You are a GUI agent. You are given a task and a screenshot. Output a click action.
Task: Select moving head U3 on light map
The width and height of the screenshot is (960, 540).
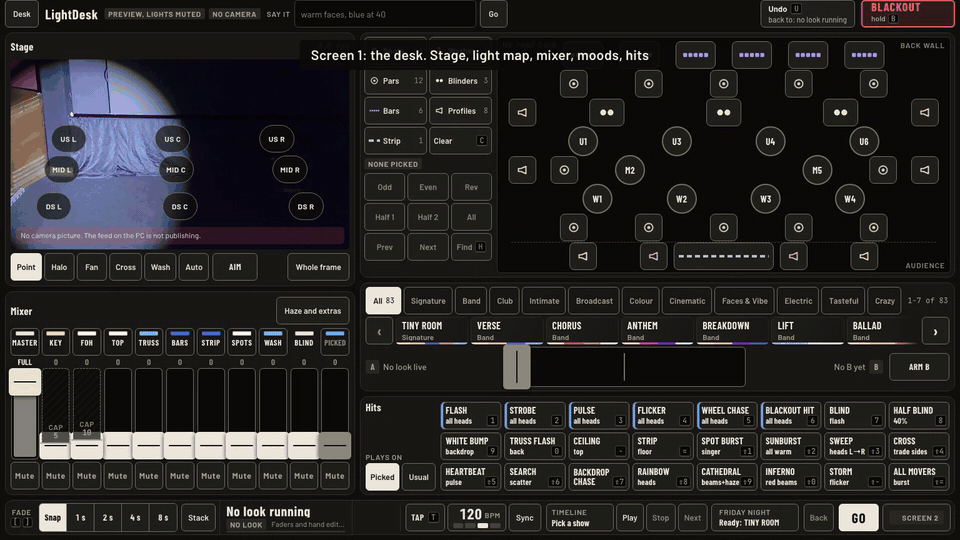tap(677, 141)
